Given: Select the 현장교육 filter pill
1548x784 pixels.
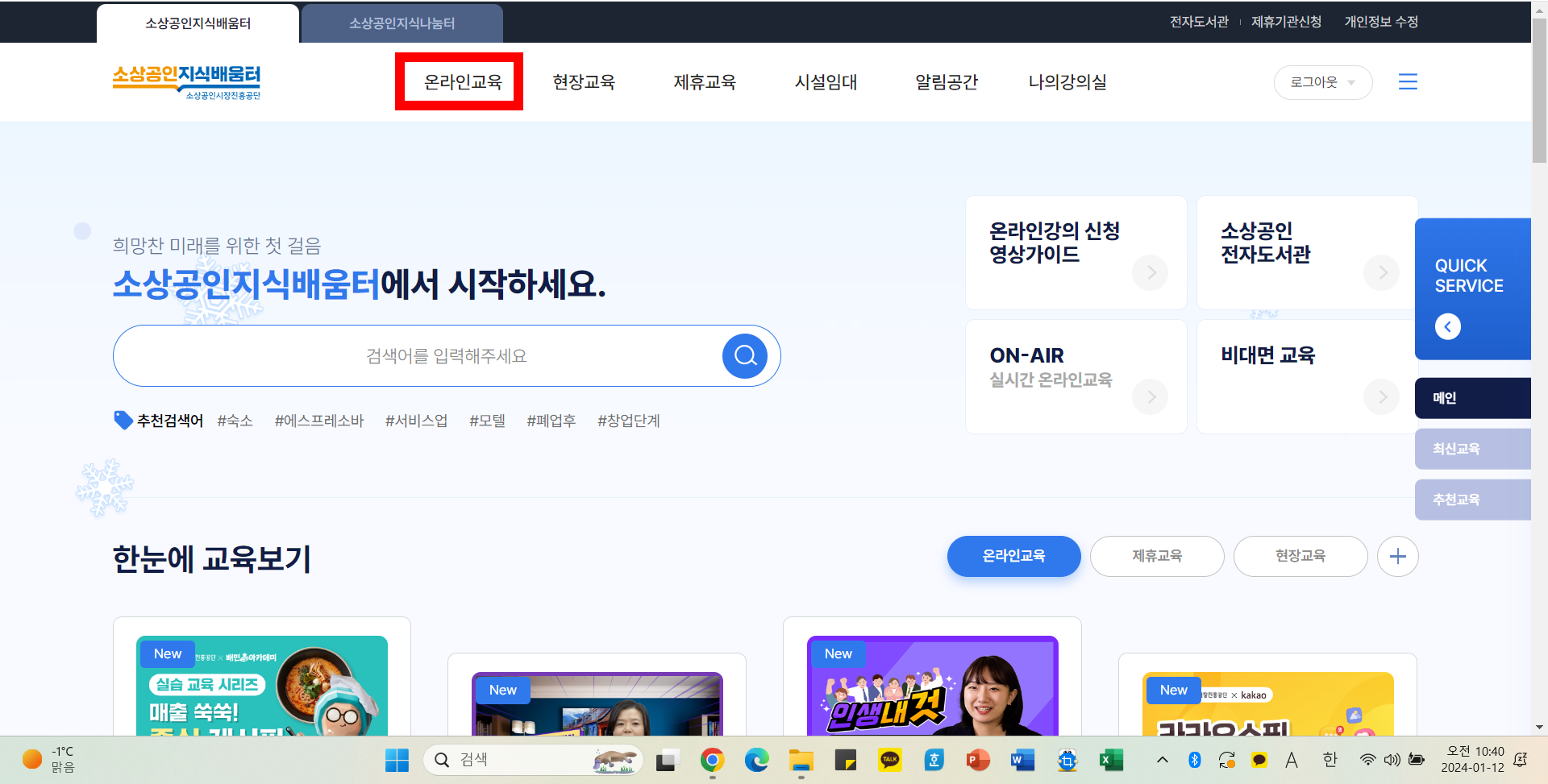Looking at the screenshot, I should [x=1300, y=556].
